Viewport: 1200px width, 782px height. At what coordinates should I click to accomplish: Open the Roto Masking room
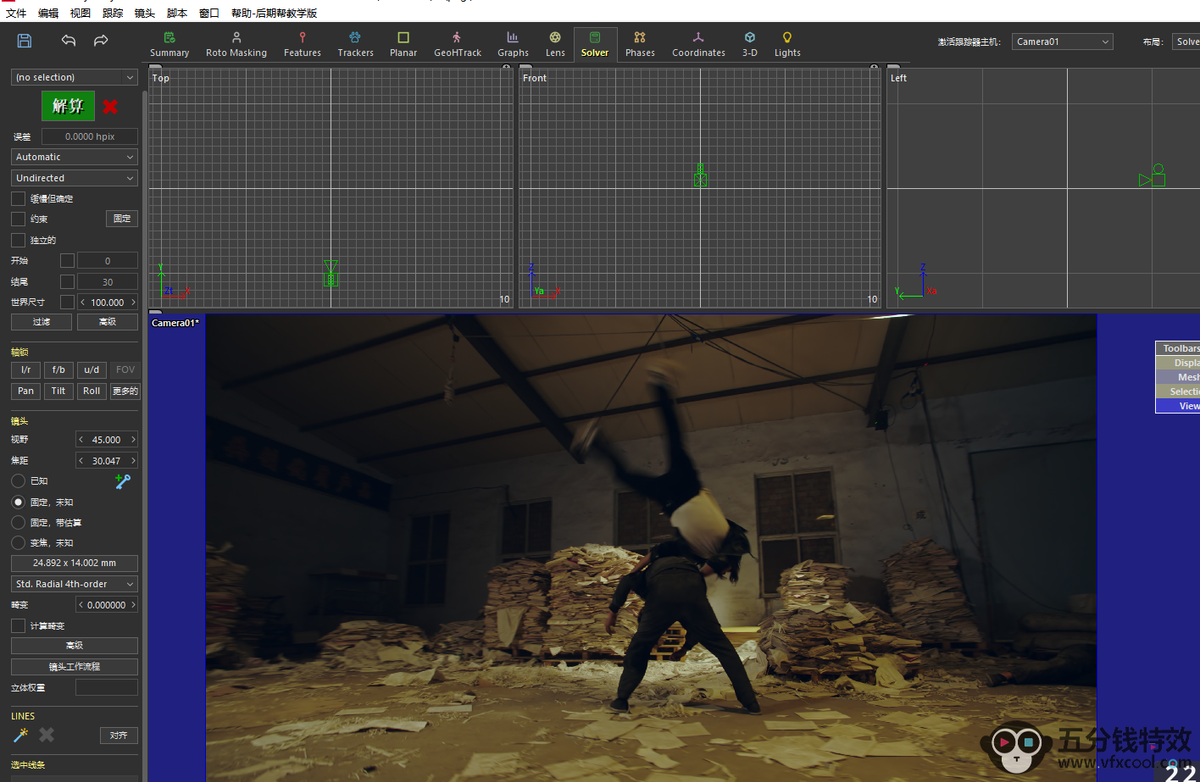point(236,44)
